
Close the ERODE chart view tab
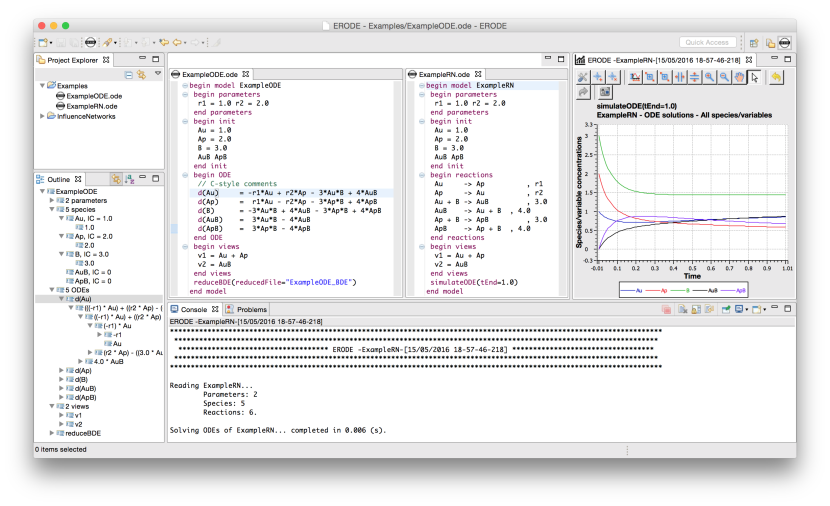click(748, 60)
